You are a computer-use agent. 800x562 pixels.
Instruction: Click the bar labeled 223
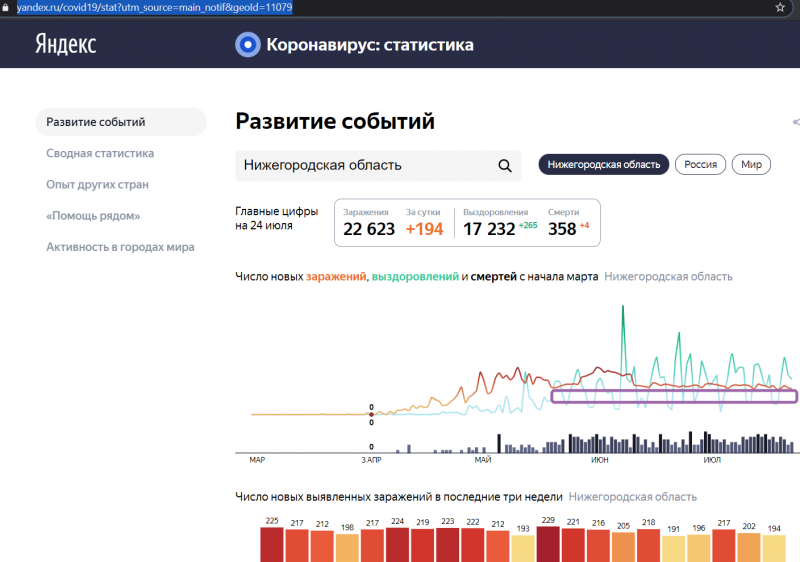pos(447,545)
